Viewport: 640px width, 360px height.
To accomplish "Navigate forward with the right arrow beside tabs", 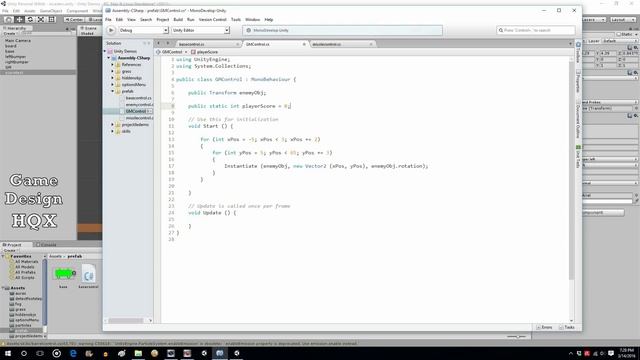I will [167, 43].
